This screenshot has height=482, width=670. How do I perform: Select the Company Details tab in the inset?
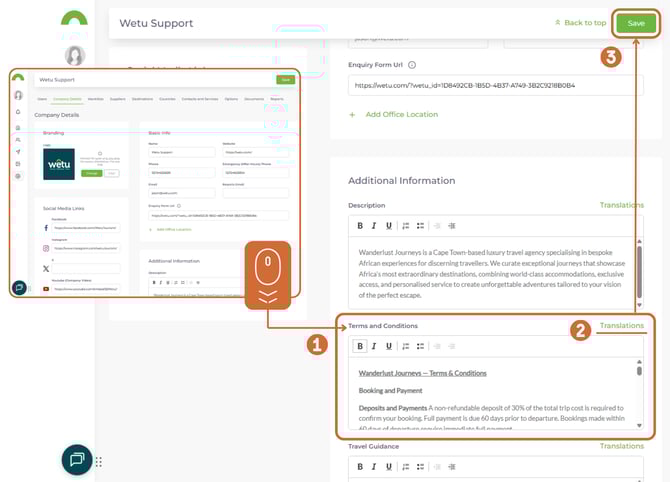click(x=67, y=99)
